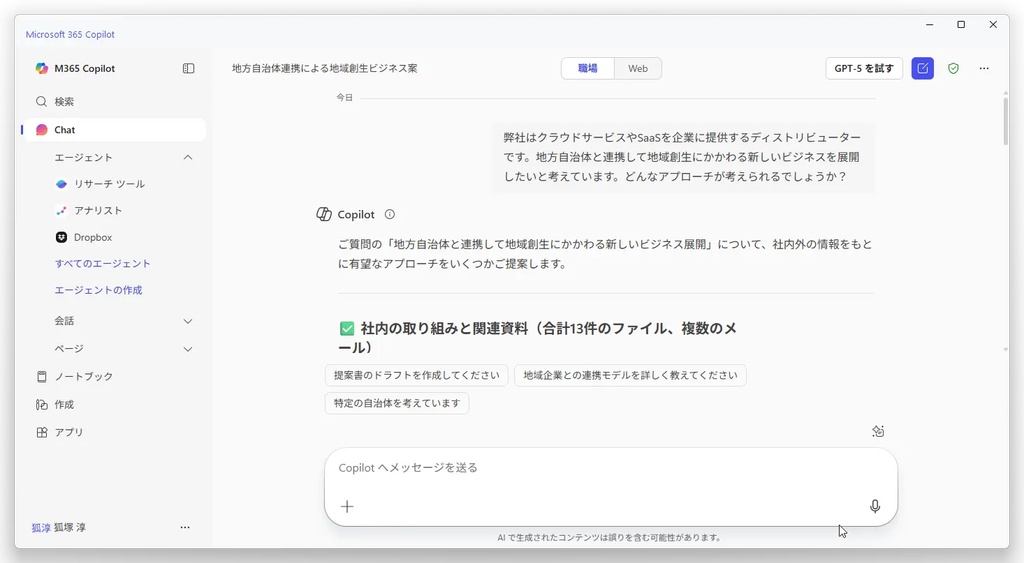This screenshot has height=563, width=1024.
Task: Click the chat title 地方自治体連携による地域創生ビジネス案
Action: coord(325,69)
